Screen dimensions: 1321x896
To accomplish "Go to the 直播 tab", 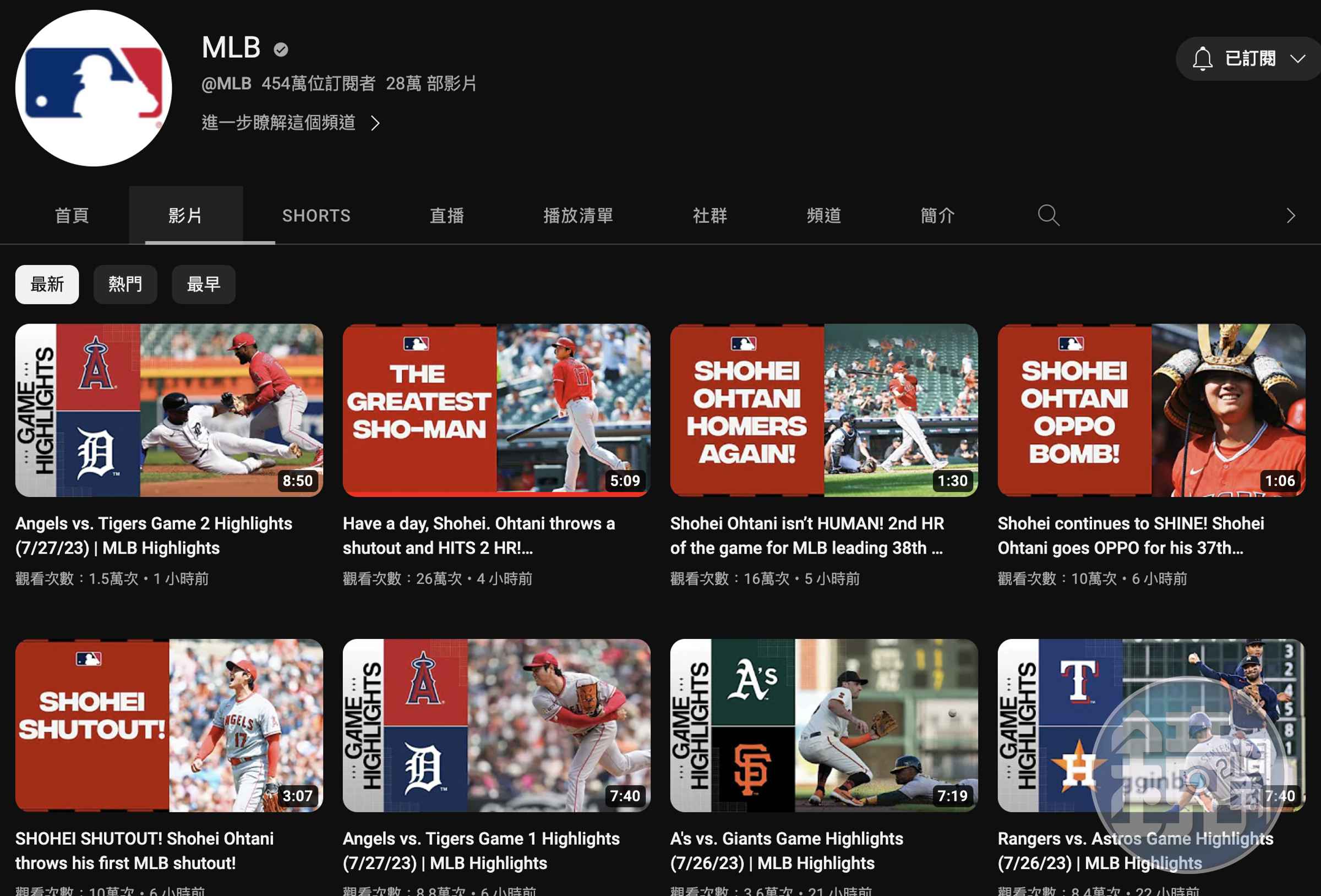I will 447,216.
